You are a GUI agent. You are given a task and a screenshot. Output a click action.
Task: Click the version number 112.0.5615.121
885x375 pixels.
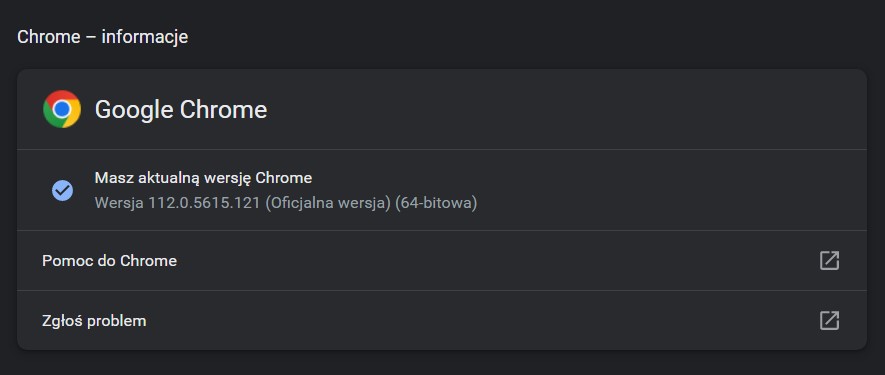[204, 203]
